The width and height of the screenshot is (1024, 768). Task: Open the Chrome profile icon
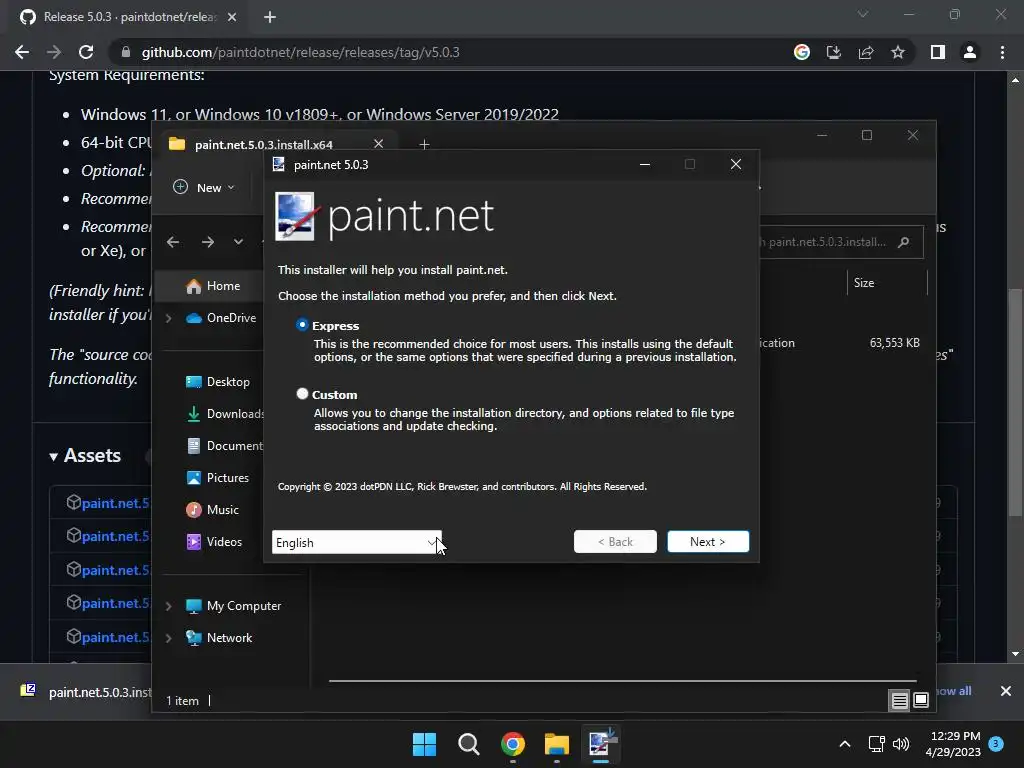[x=970, y=52]
